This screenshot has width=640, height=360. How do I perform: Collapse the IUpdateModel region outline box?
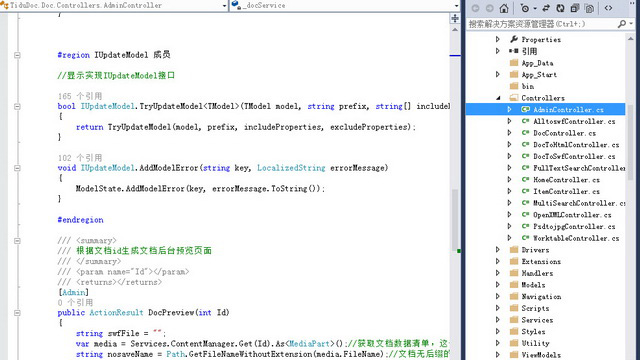point(17,55)
